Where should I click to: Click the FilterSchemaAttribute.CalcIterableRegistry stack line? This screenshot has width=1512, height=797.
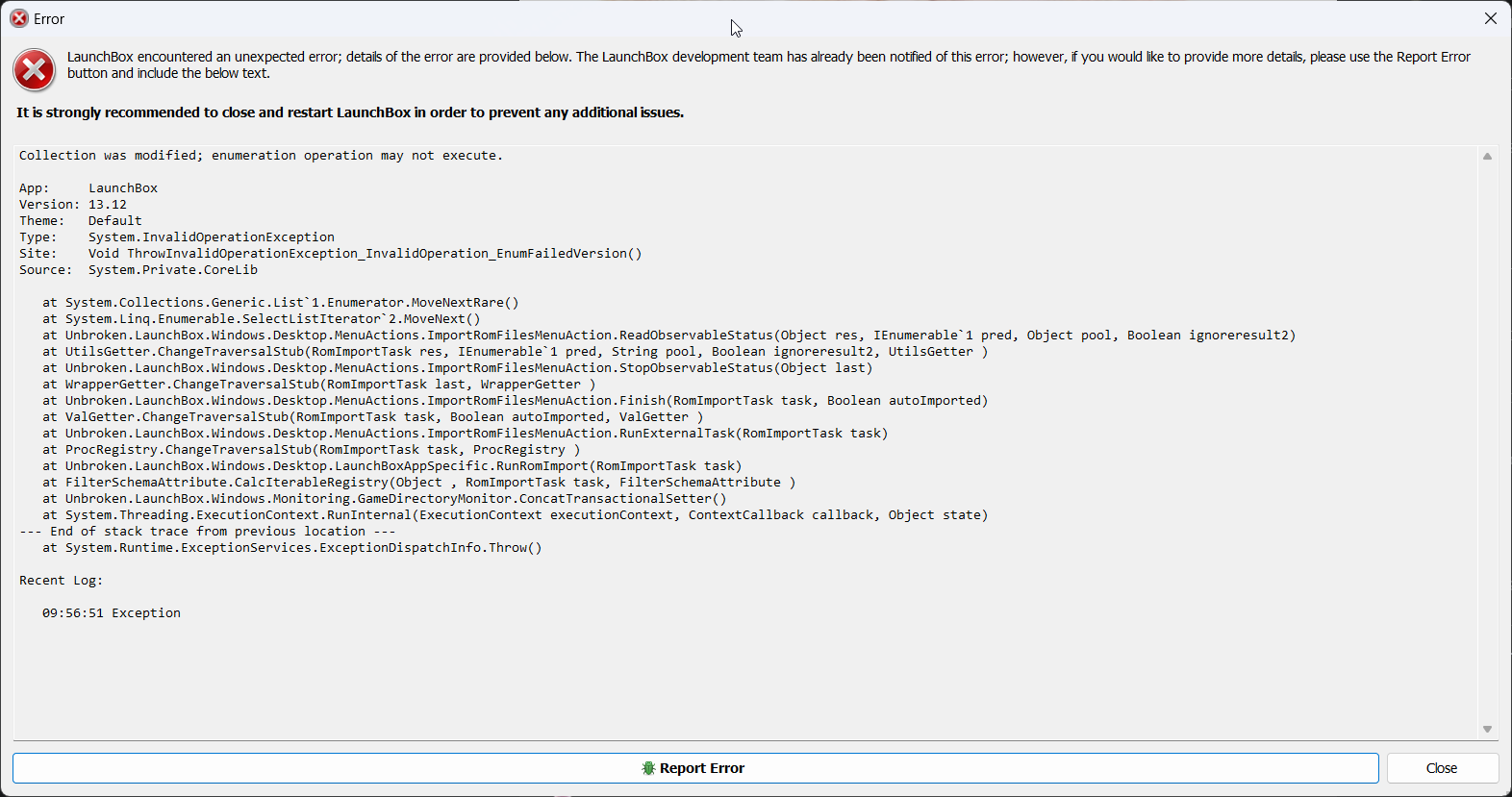(x=419, y=483)
